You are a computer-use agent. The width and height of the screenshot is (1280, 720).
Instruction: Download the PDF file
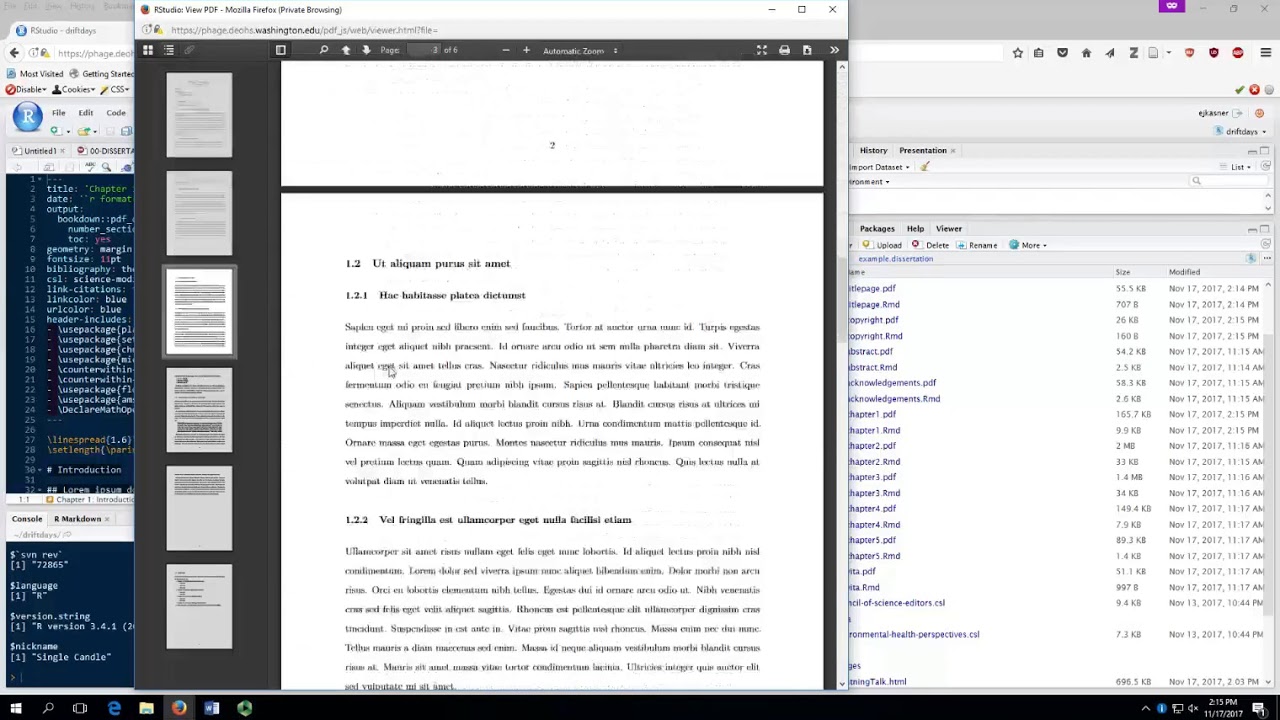807,50
